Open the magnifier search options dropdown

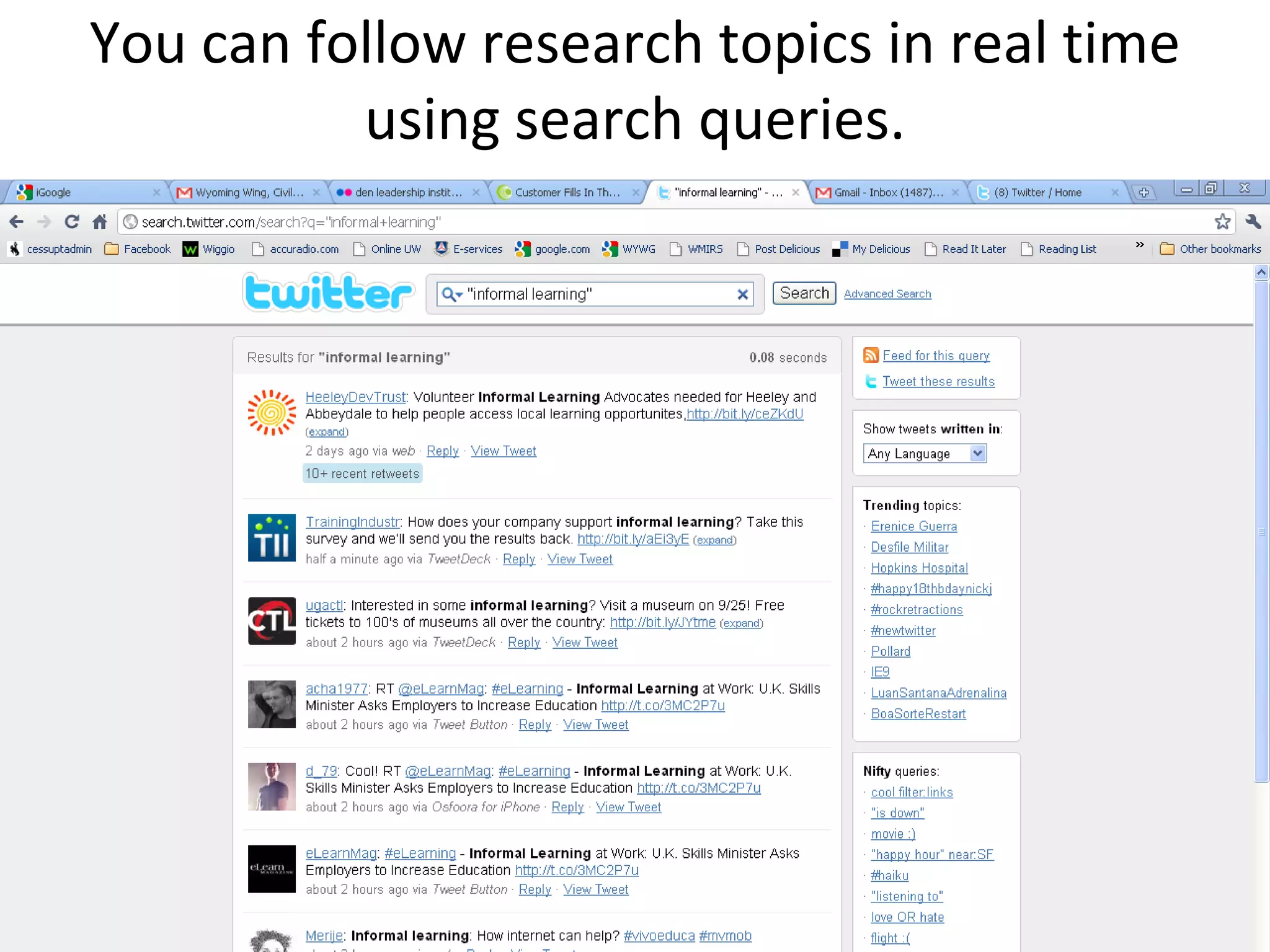click(x=452, y=294)
